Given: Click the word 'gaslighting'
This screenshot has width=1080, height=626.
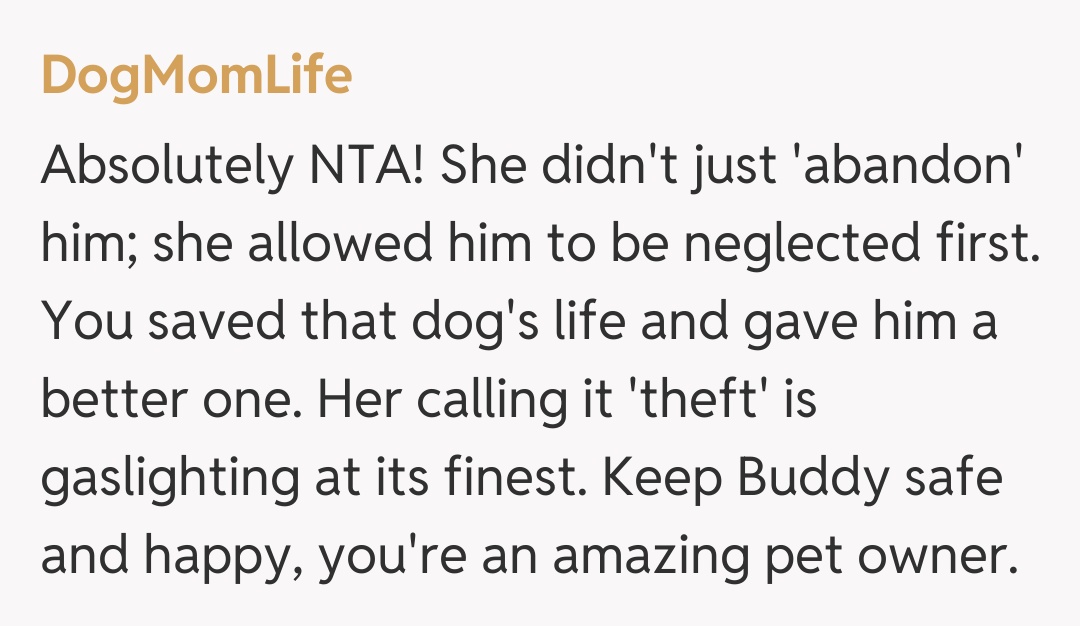Looking at the screenshot, I should click(165, 483).
